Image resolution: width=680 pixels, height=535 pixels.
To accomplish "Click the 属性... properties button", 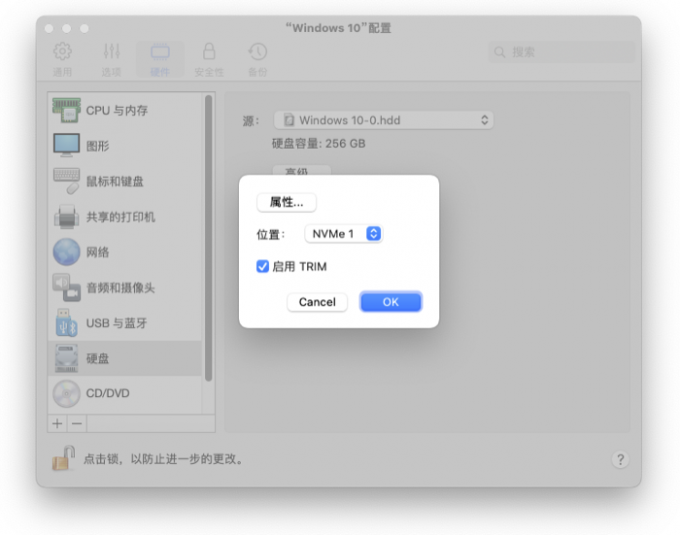I will coord(286,202).
